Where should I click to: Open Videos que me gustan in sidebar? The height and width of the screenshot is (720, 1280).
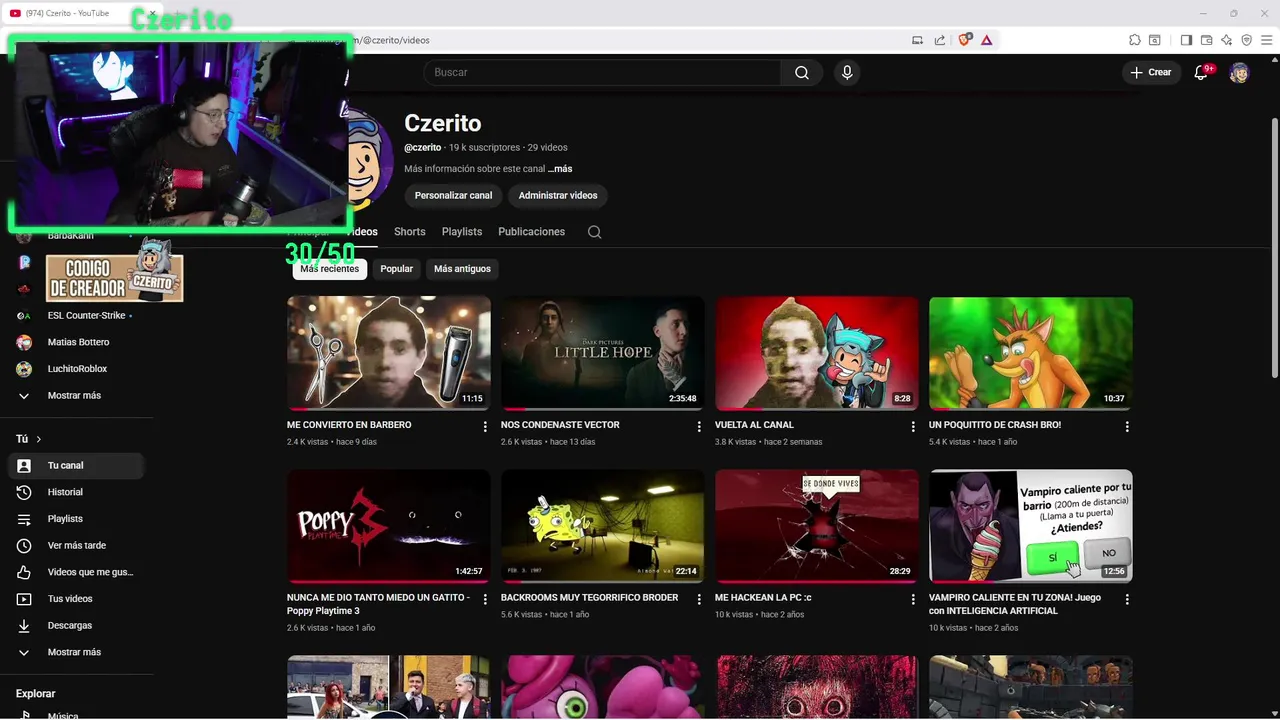click(76, 572)
